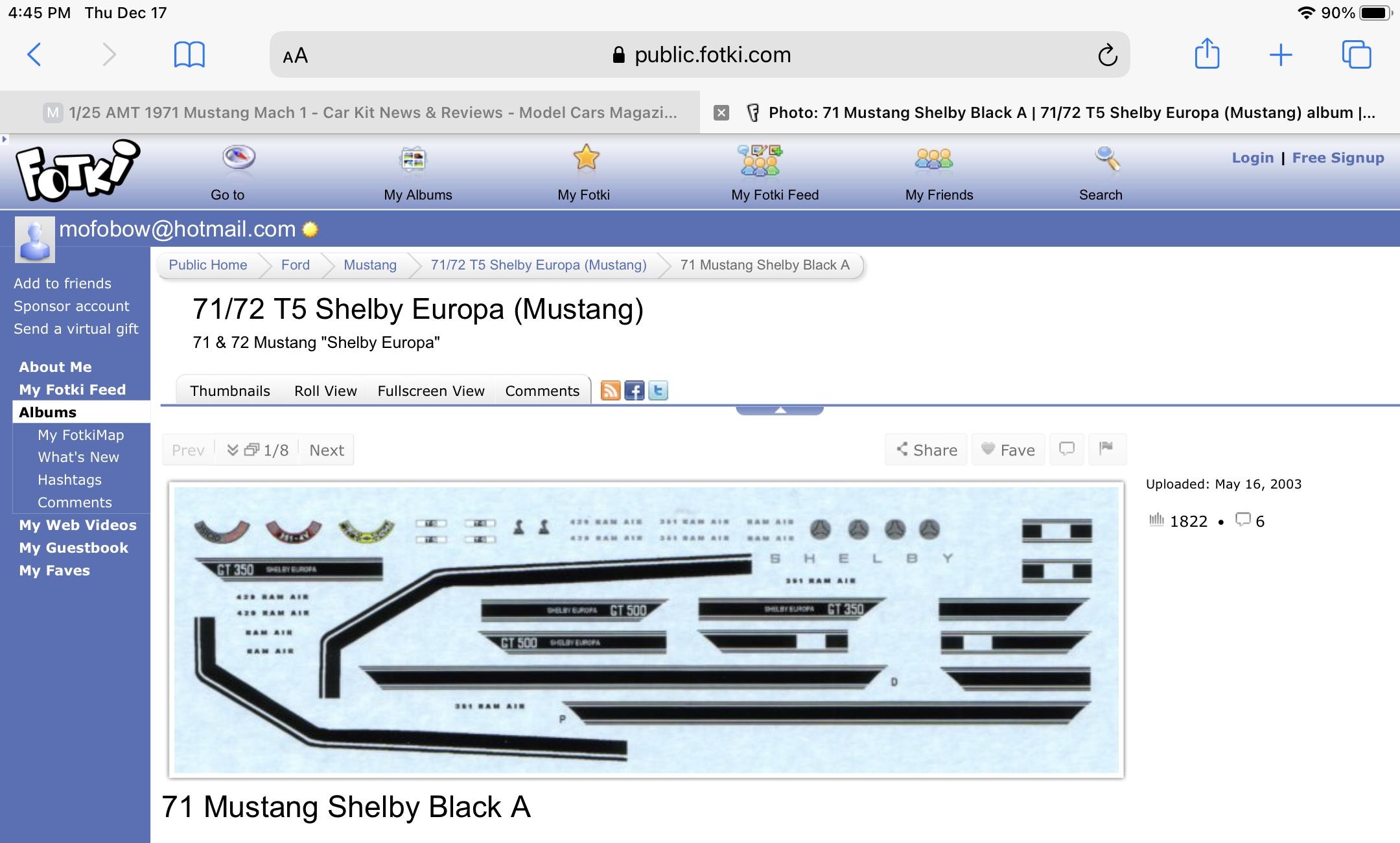
Task: Collapse the album header arrow
Action: (780, 410)
